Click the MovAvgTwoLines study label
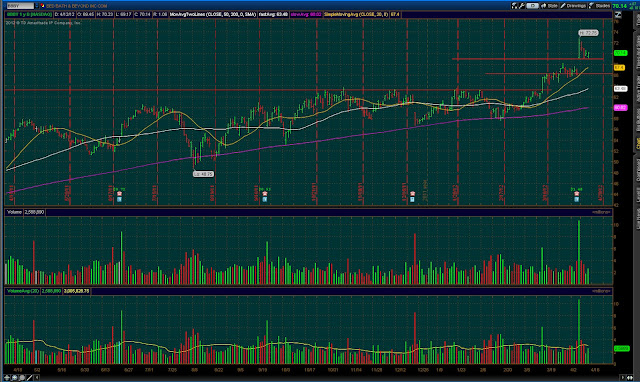The image size is (640, 382). (213, 14)
